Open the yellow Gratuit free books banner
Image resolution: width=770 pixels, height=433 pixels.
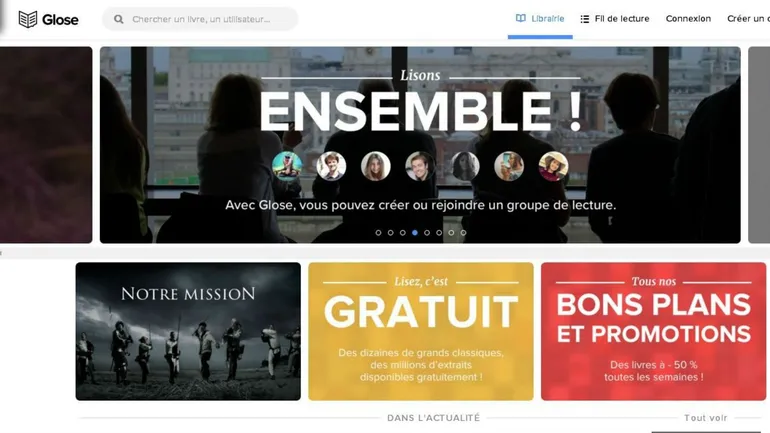click(x=421, y=331)
